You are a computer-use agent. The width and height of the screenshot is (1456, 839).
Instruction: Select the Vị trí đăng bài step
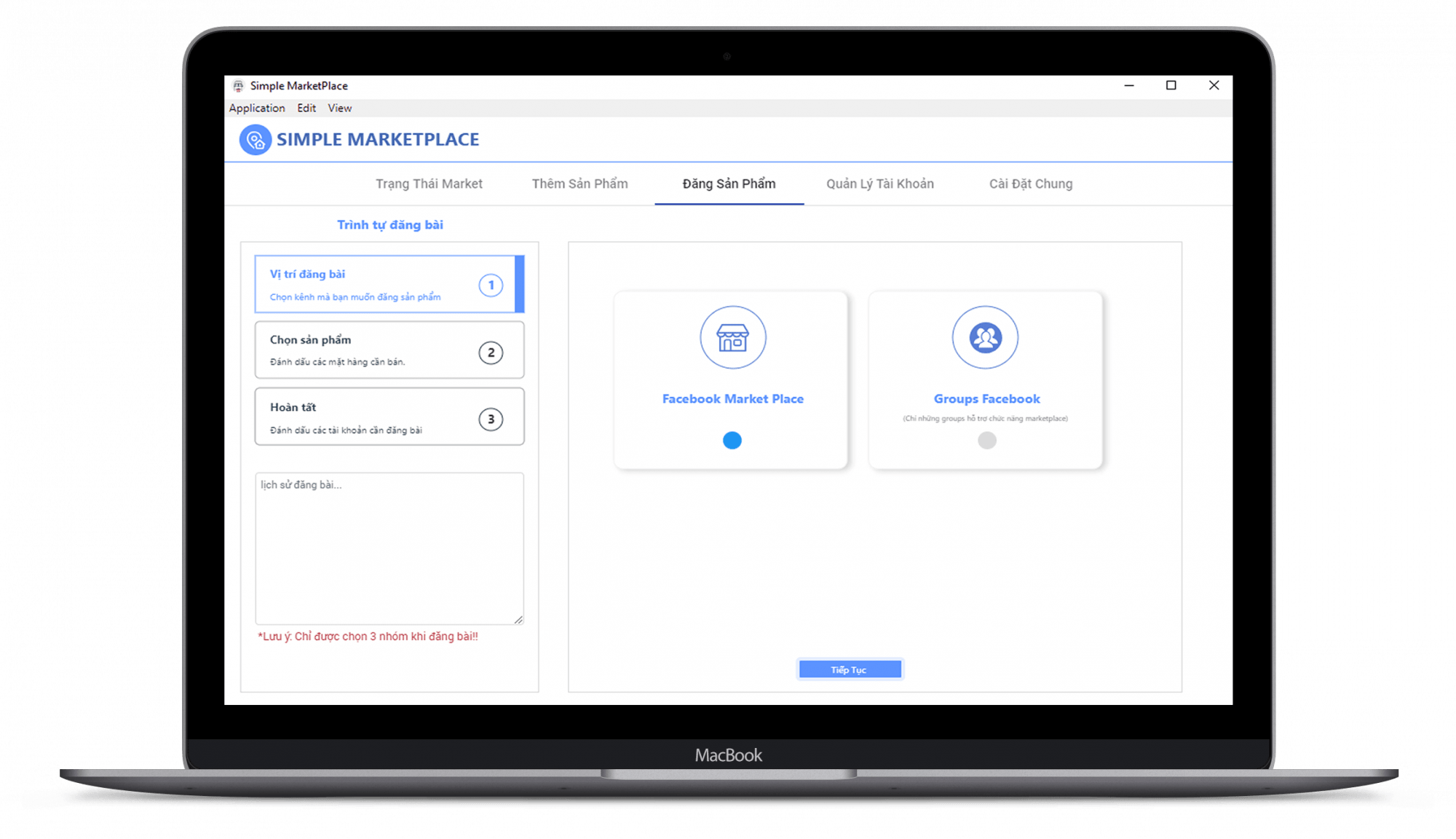point(389,284)
